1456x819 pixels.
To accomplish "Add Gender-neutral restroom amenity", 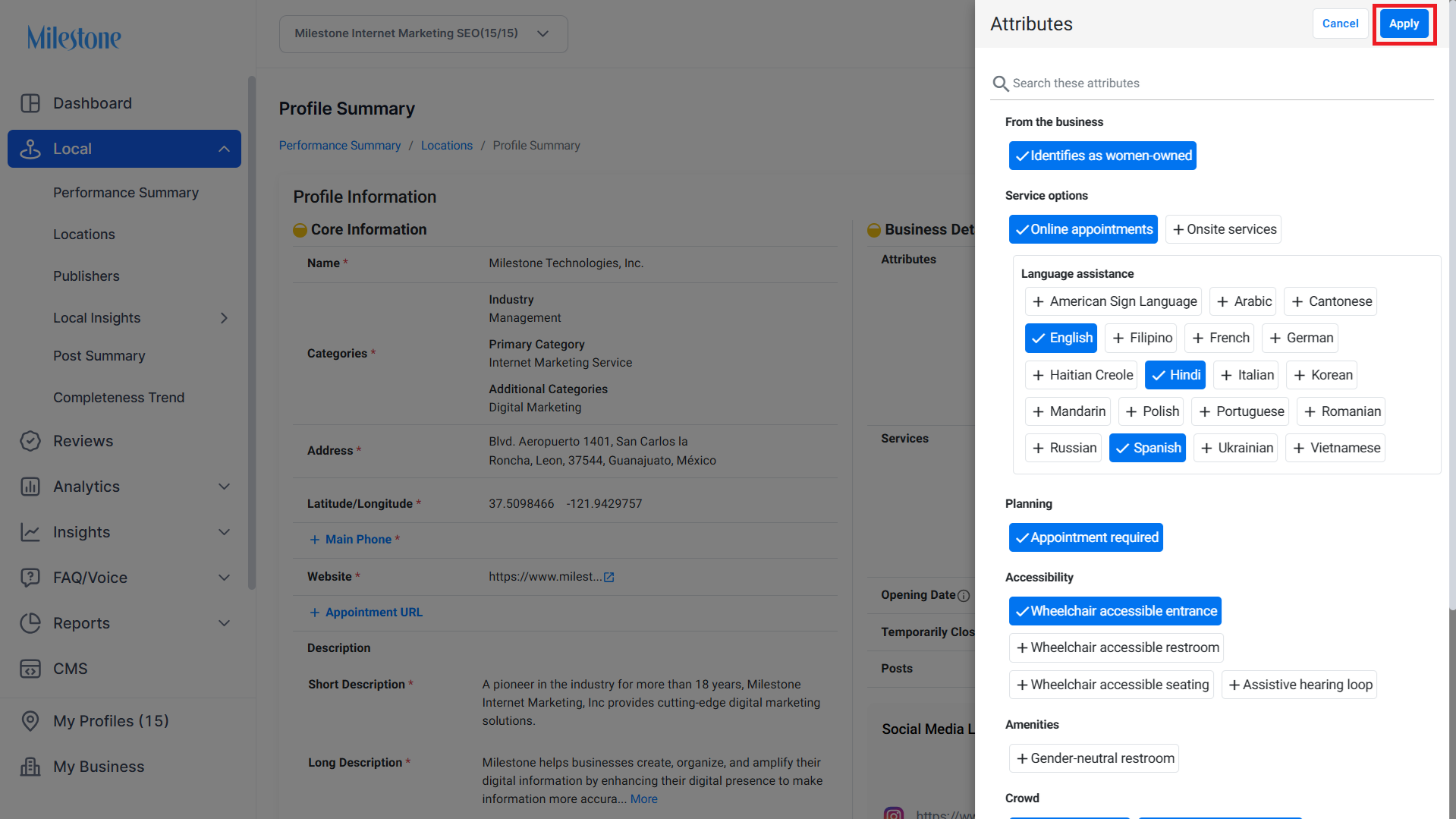I will click(1094, 758).
